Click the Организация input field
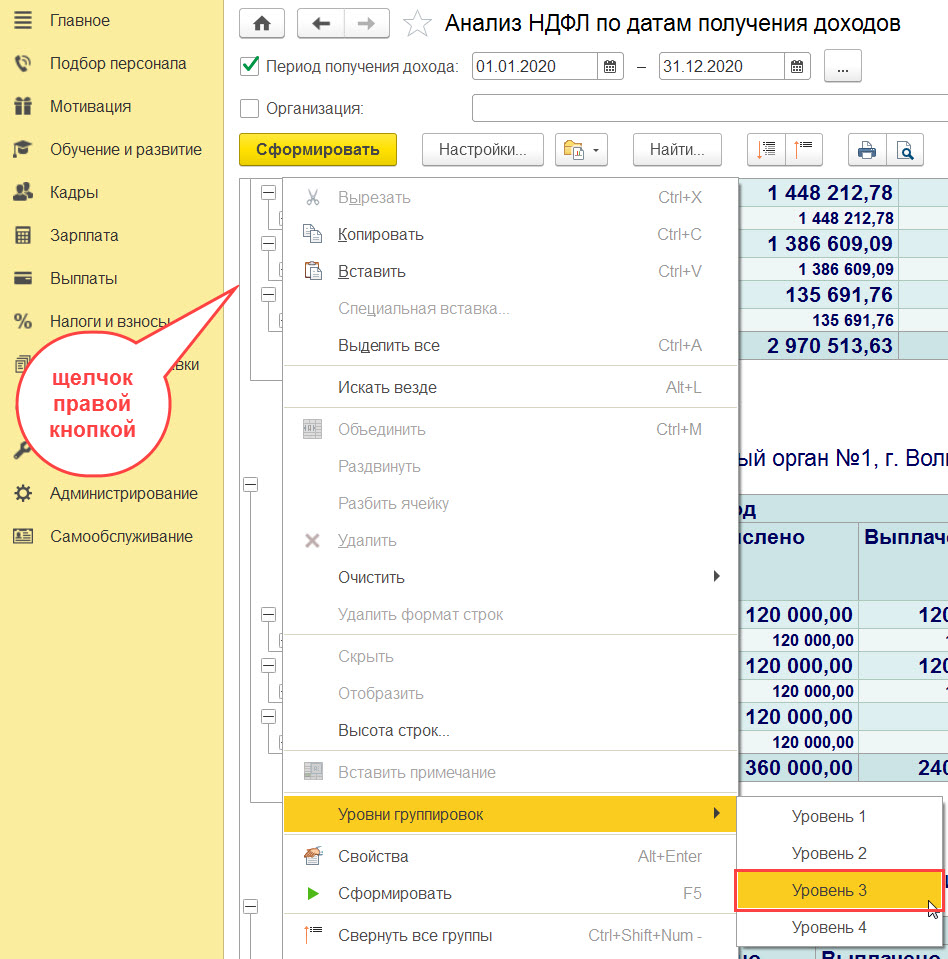948x959 pixels. click(709, 108)
